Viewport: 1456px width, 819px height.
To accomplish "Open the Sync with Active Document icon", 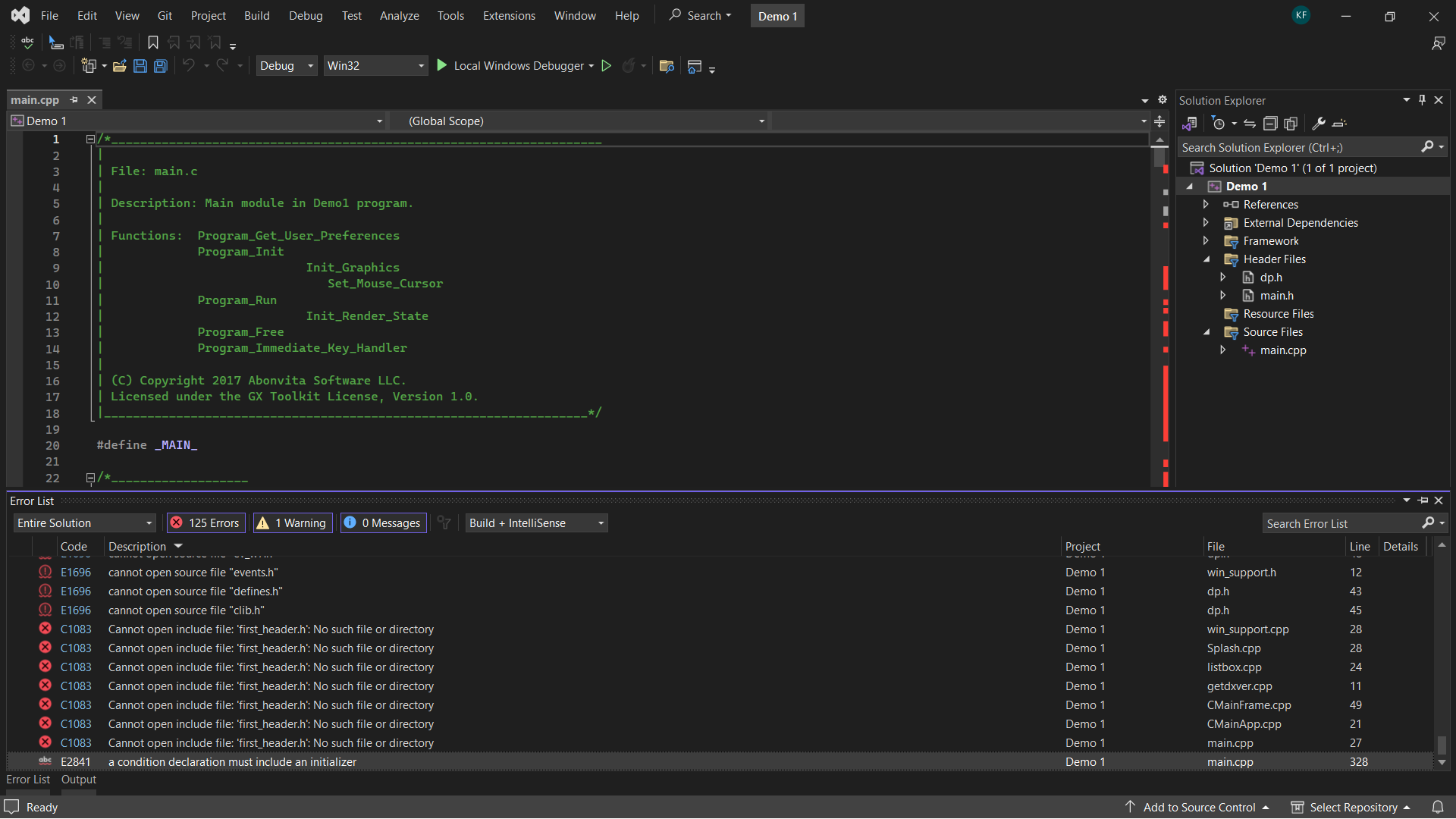I will [x=1250, y=123].
